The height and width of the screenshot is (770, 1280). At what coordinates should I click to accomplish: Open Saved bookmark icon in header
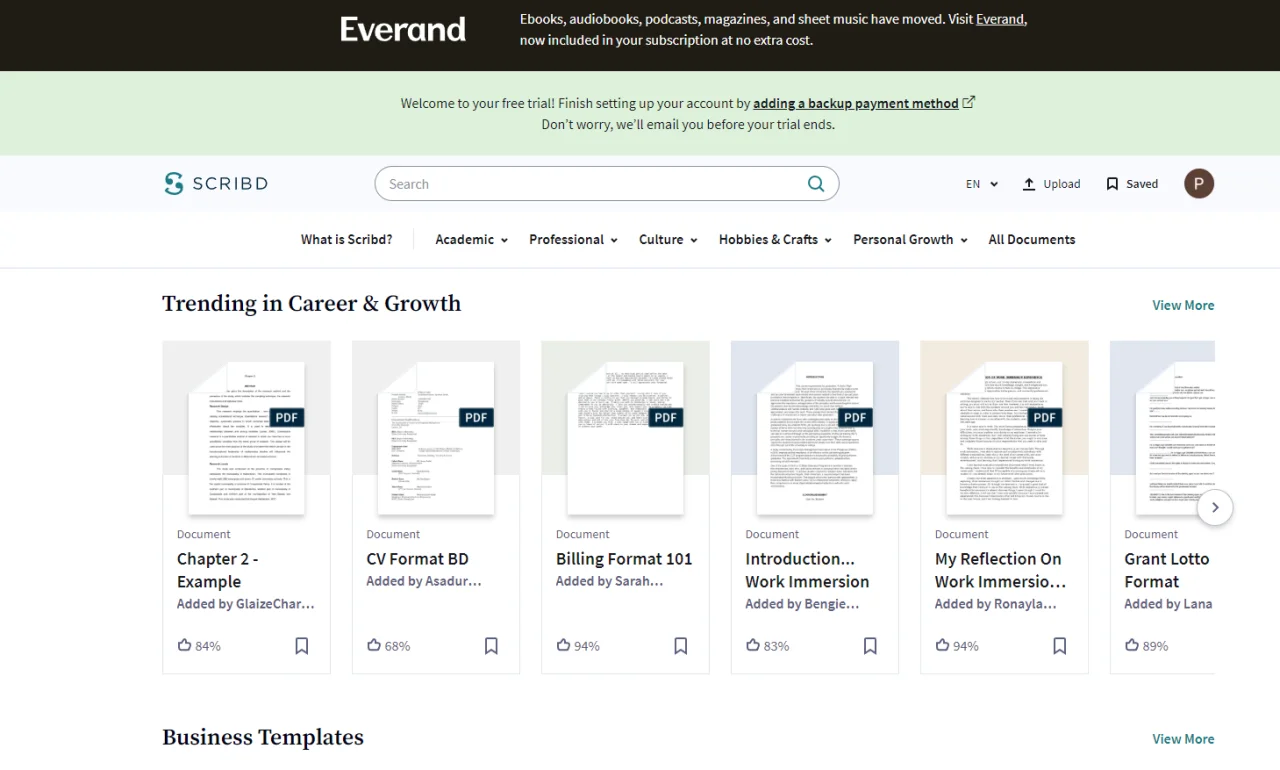(x=1112, y=184)
